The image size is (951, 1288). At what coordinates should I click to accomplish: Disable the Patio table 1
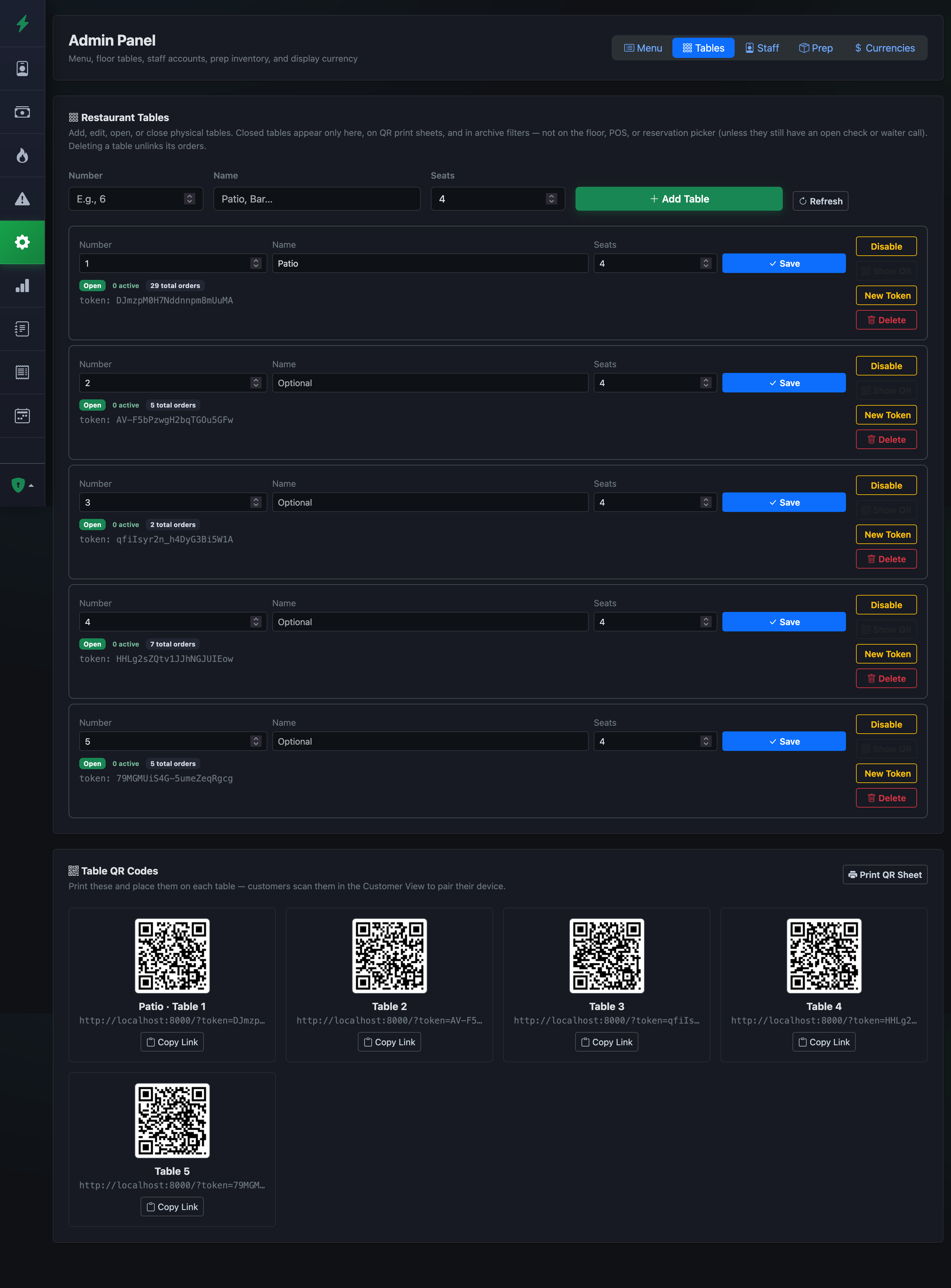coord(886,246)
